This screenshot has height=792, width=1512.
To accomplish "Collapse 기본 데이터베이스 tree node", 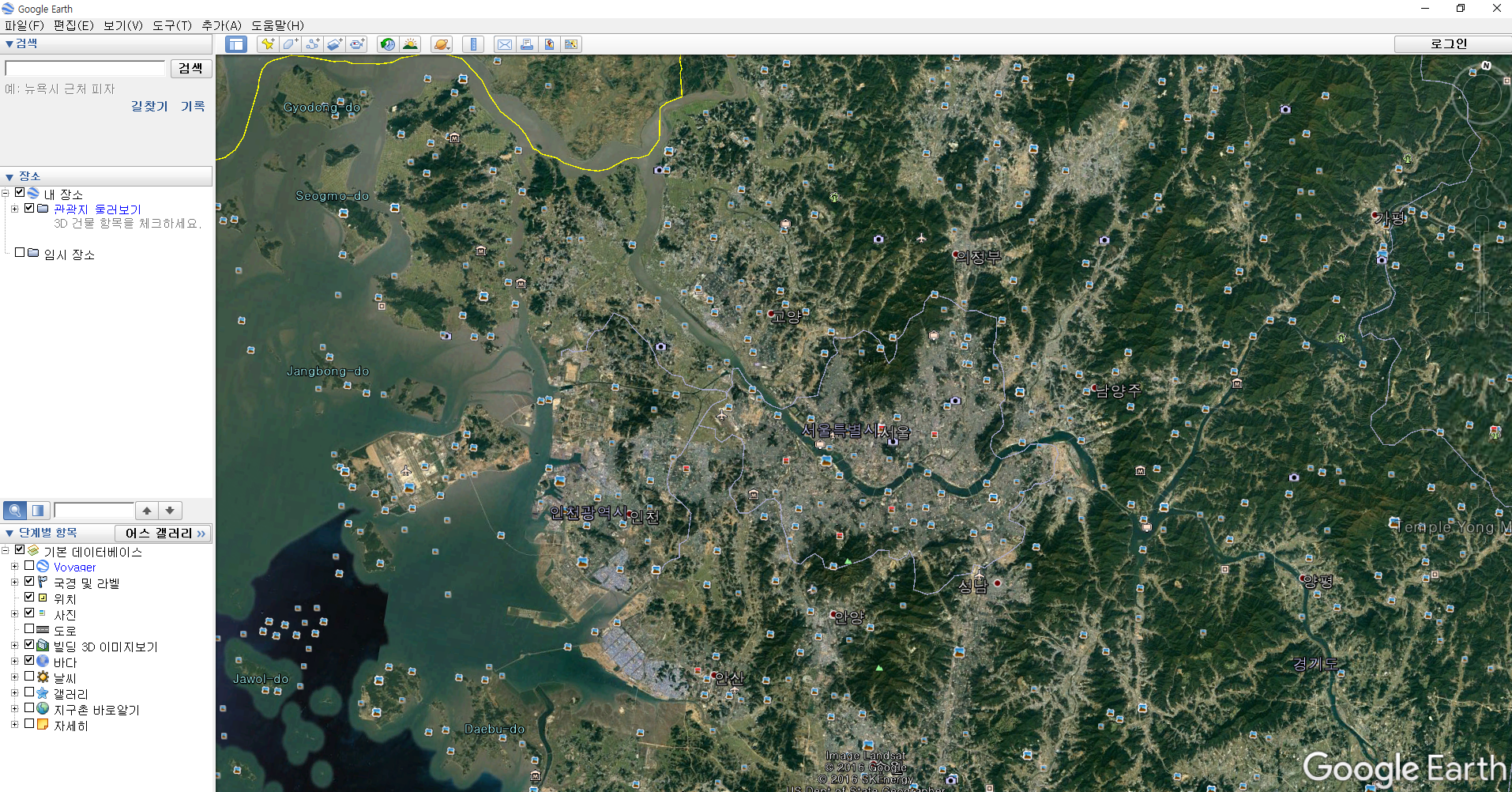I will pyautogui.click(x=6, y=551).
